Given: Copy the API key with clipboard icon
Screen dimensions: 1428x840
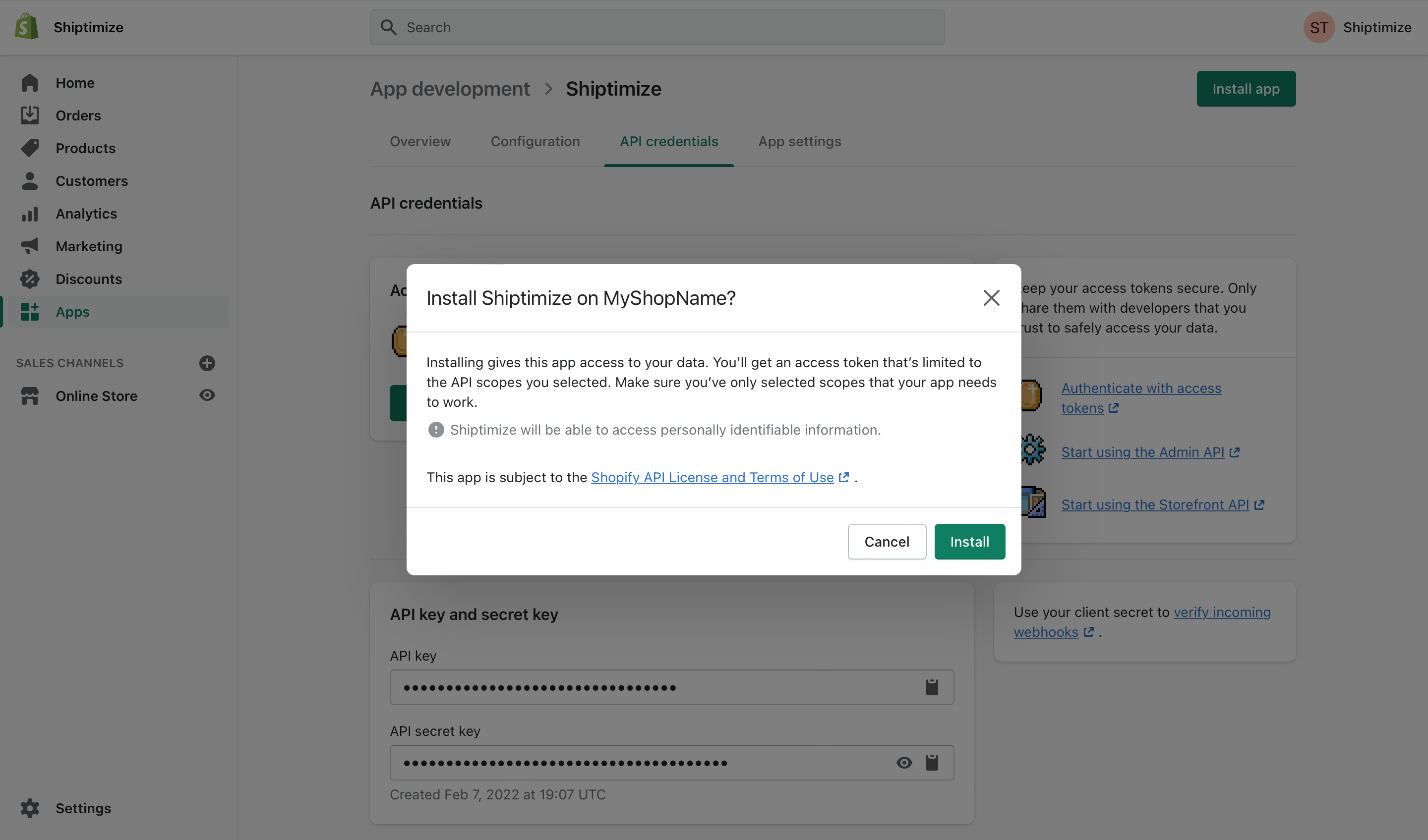Looking at the screenshot, I should pyautogui.click(x=932, y=688).
